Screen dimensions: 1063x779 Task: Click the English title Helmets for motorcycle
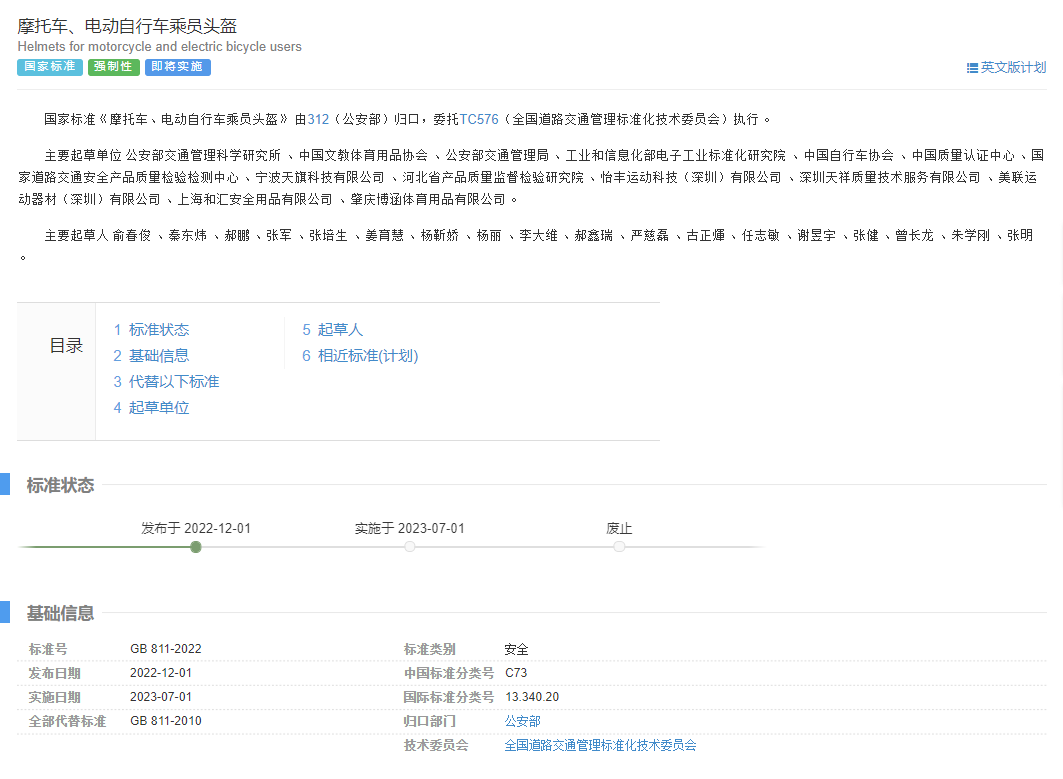[159, 47]
